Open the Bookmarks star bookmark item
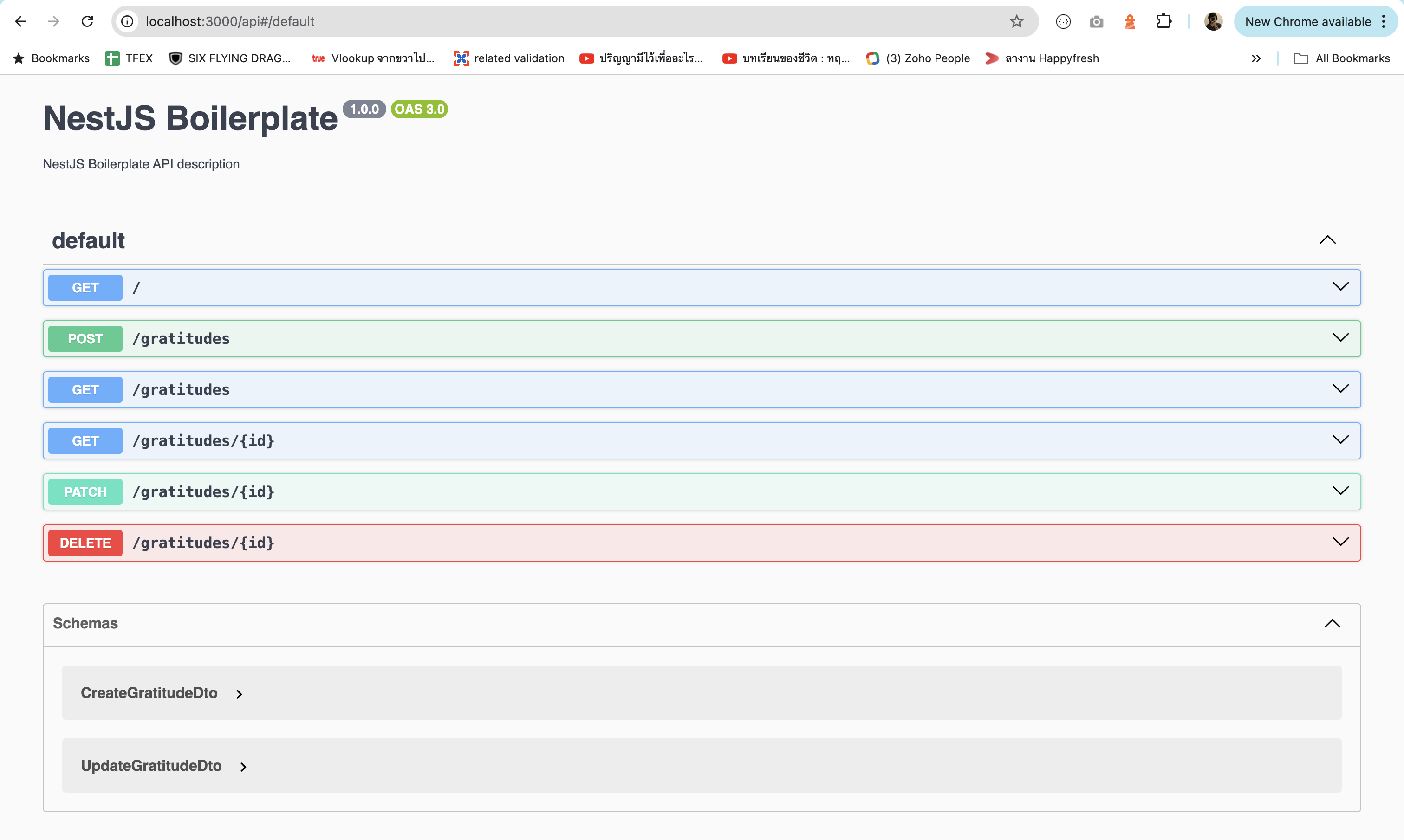Viewport: 1404px width, 840px height. tap(51, 58)
